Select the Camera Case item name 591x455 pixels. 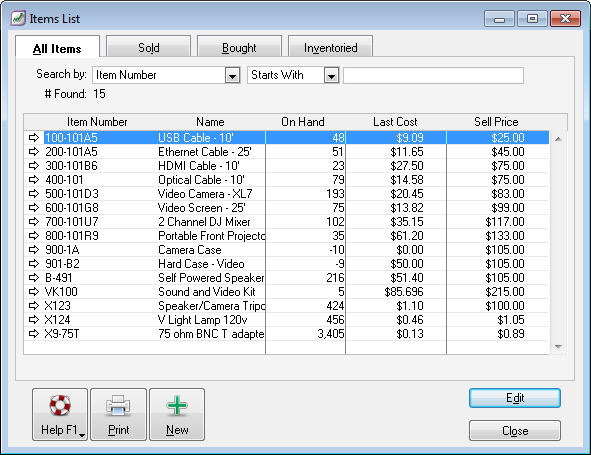pyautogui.click(x=190, y=250)
